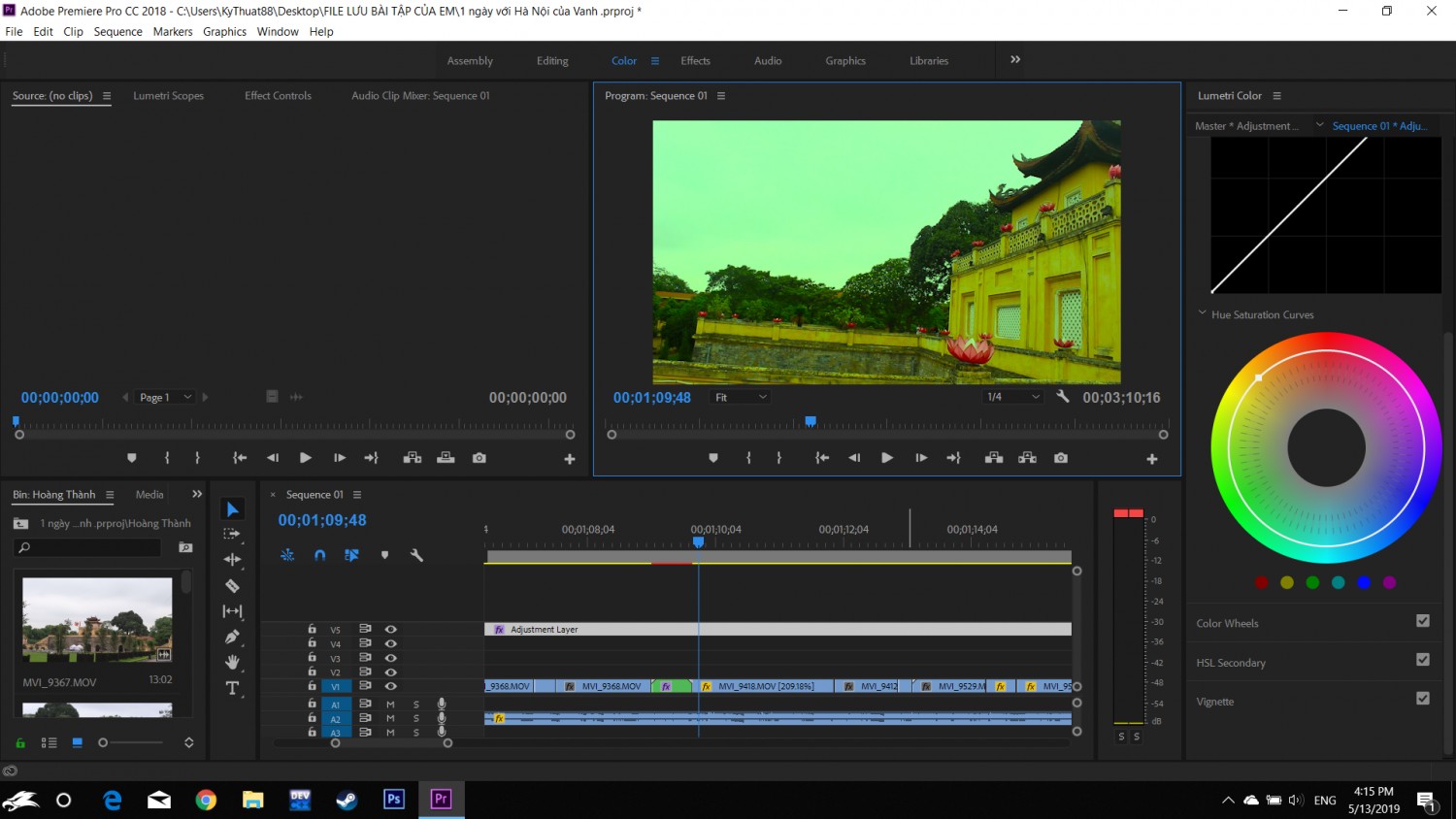Screen dimensions: 1456x819
Task: Choose the Ripple Edit tool
Action: pos(232,559)
